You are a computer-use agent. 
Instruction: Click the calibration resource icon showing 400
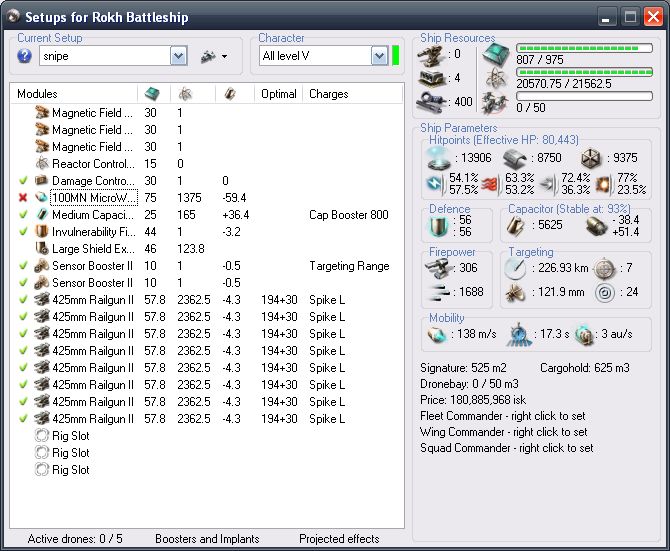(432, 101)
